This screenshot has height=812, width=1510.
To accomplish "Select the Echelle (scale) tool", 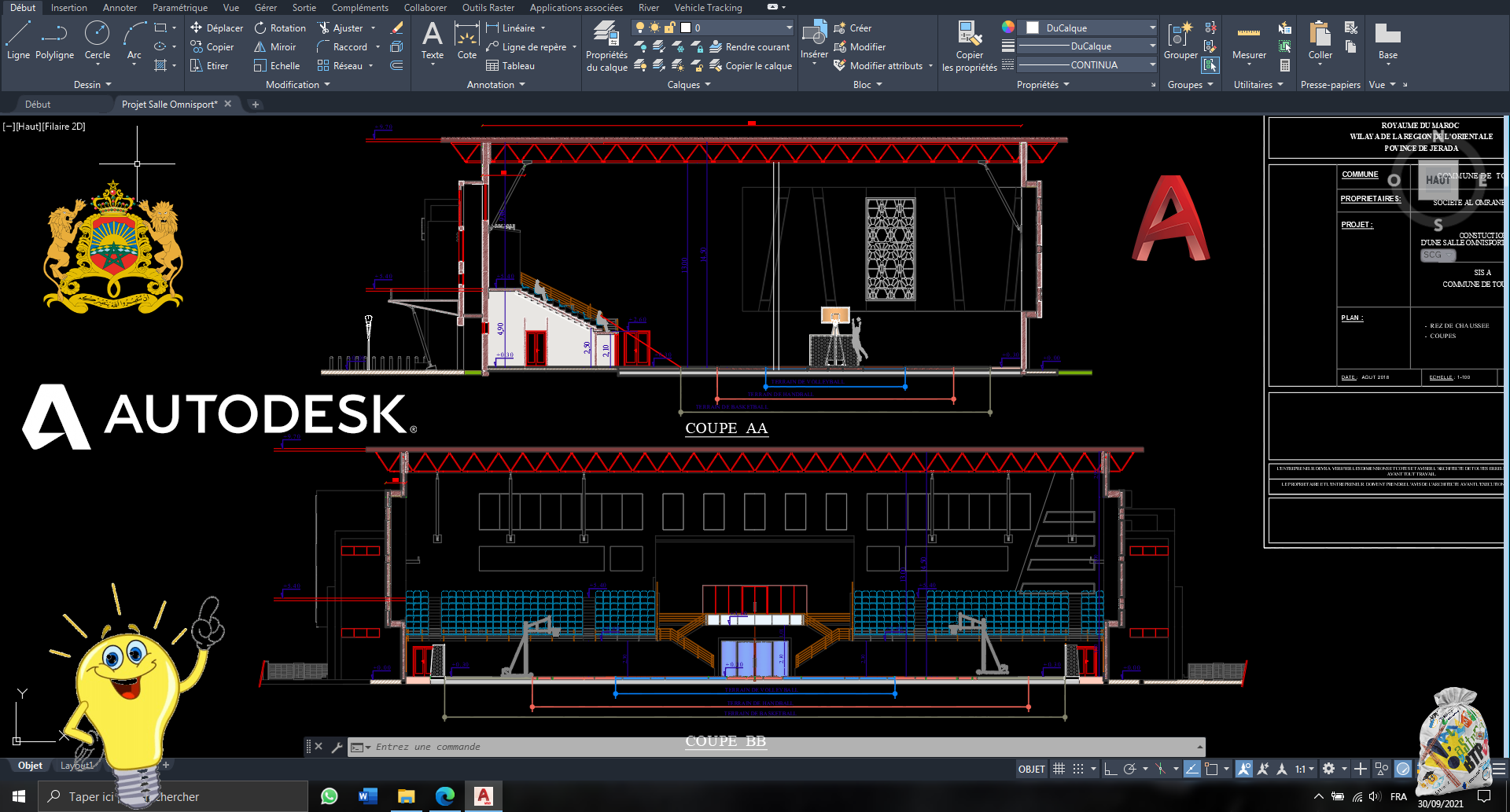I will pos(277,66).
